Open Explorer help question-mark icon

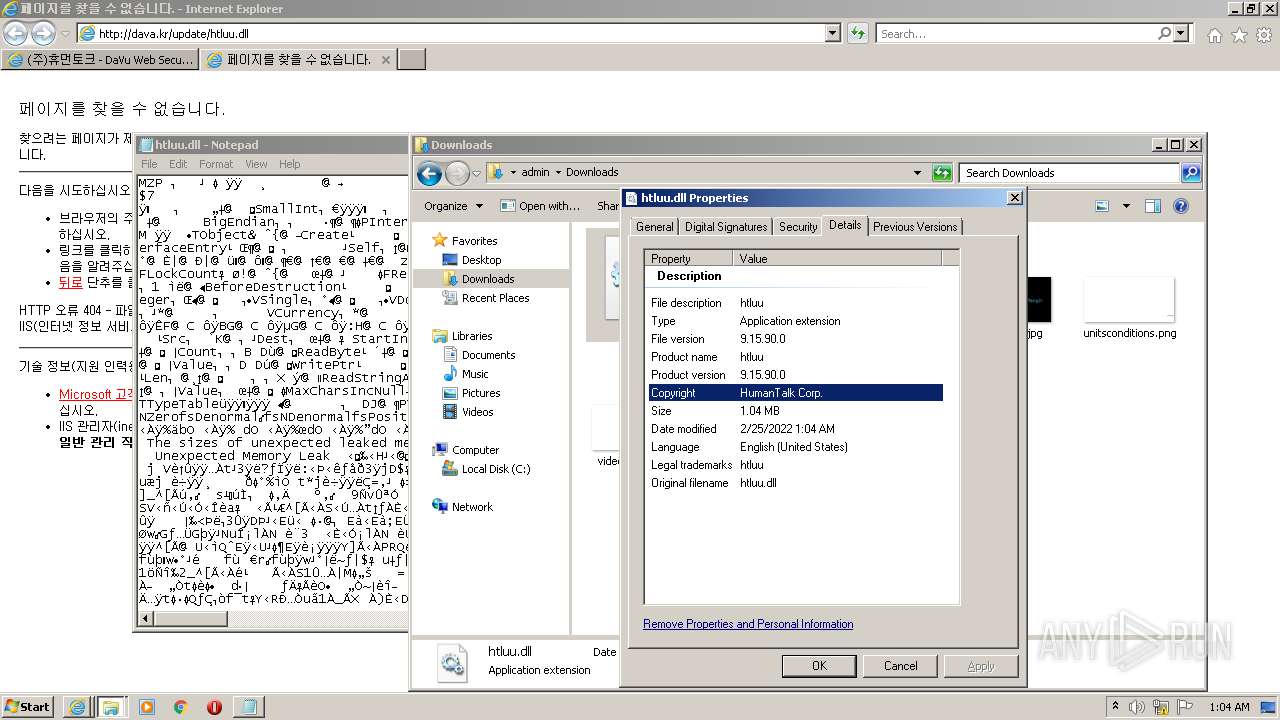point(1180,206)
